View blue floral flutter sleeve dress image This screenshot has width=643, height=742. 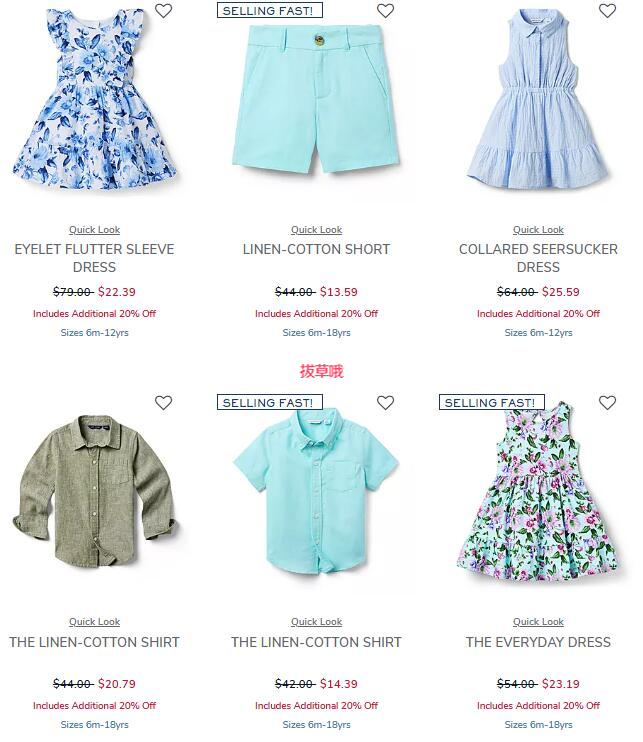95,99
